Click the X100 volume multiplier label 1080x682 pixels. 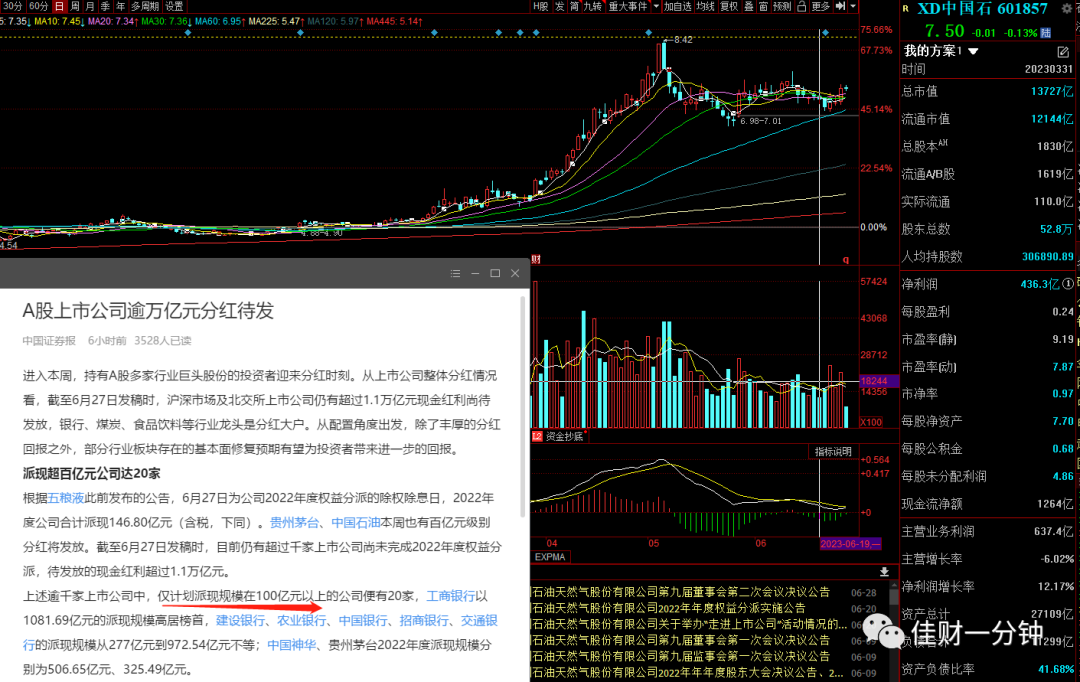click(x=871, y=422)
